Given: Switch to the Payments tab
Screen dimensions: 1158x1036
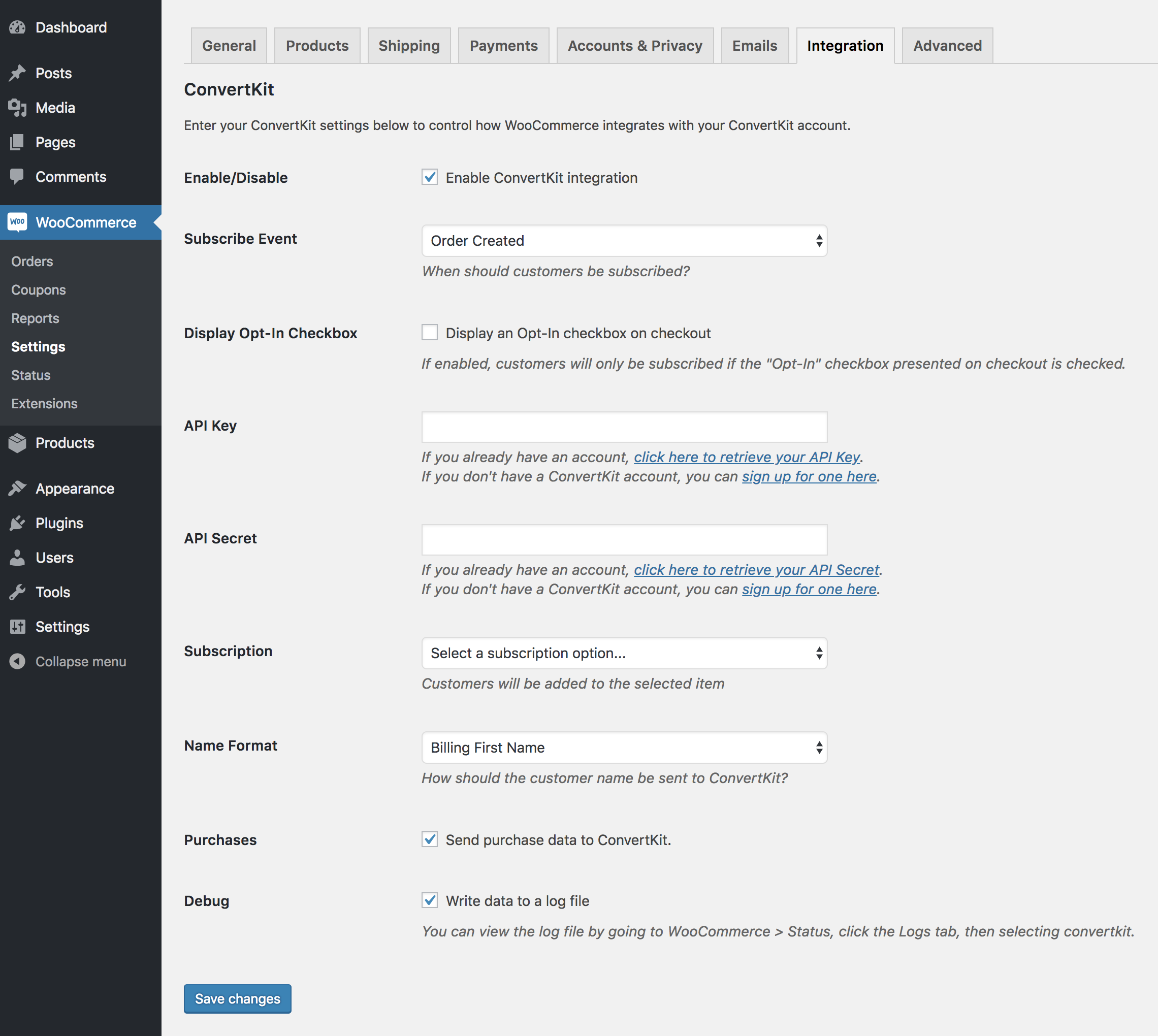Looking at the screenshot, I should coord(503,46).
